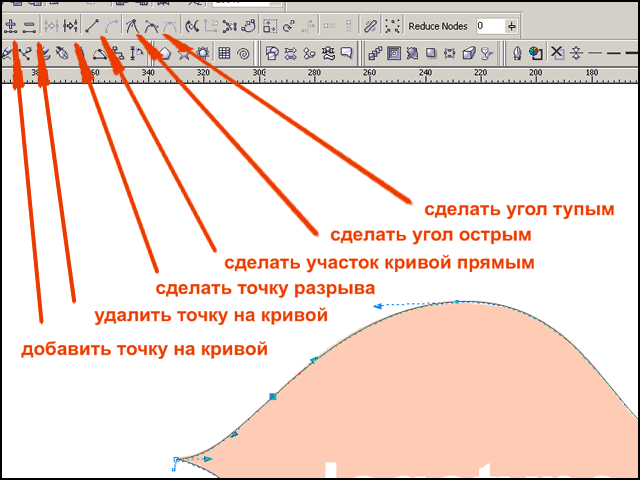
Task: Select the 3-Point Curve tool
Action: coord(100,53)
